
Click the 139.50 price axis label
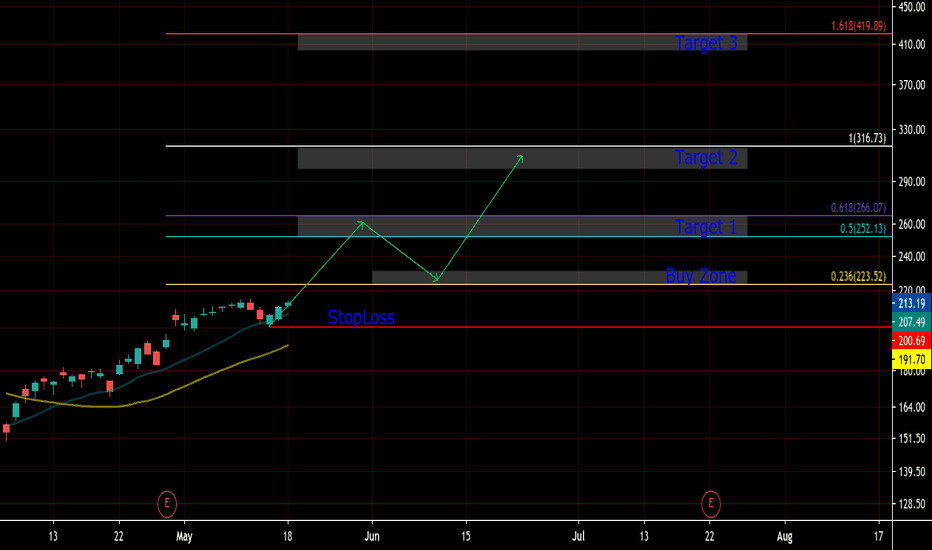click(x=912, y=472)
